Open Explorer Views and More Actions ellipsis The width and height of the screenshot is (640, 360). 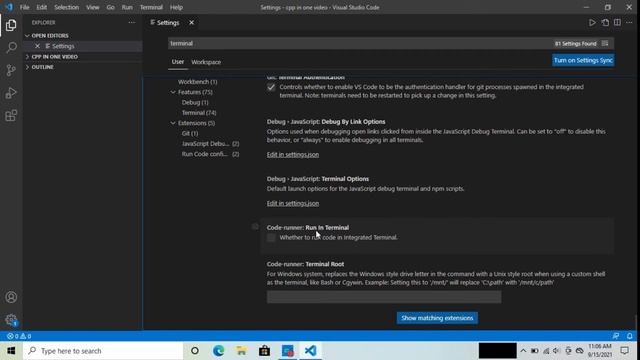(131, 22)
